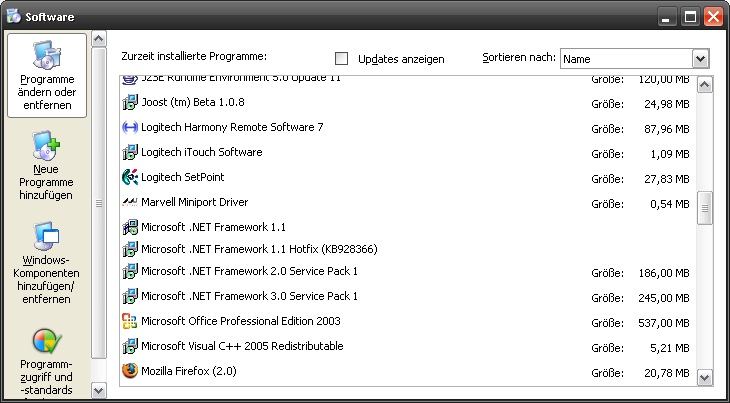The width and height of the screenshot is (730, 403).
Task: Select Logitech iTouch Software entry
Action: (x=202, y=152)
